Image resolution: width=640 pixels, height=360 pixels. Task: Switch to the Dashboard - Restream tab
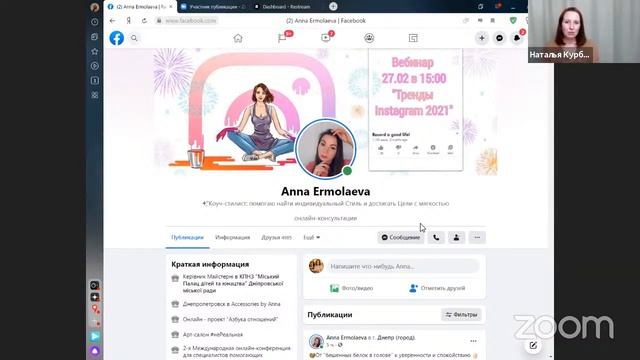click(x=286, y=7)
